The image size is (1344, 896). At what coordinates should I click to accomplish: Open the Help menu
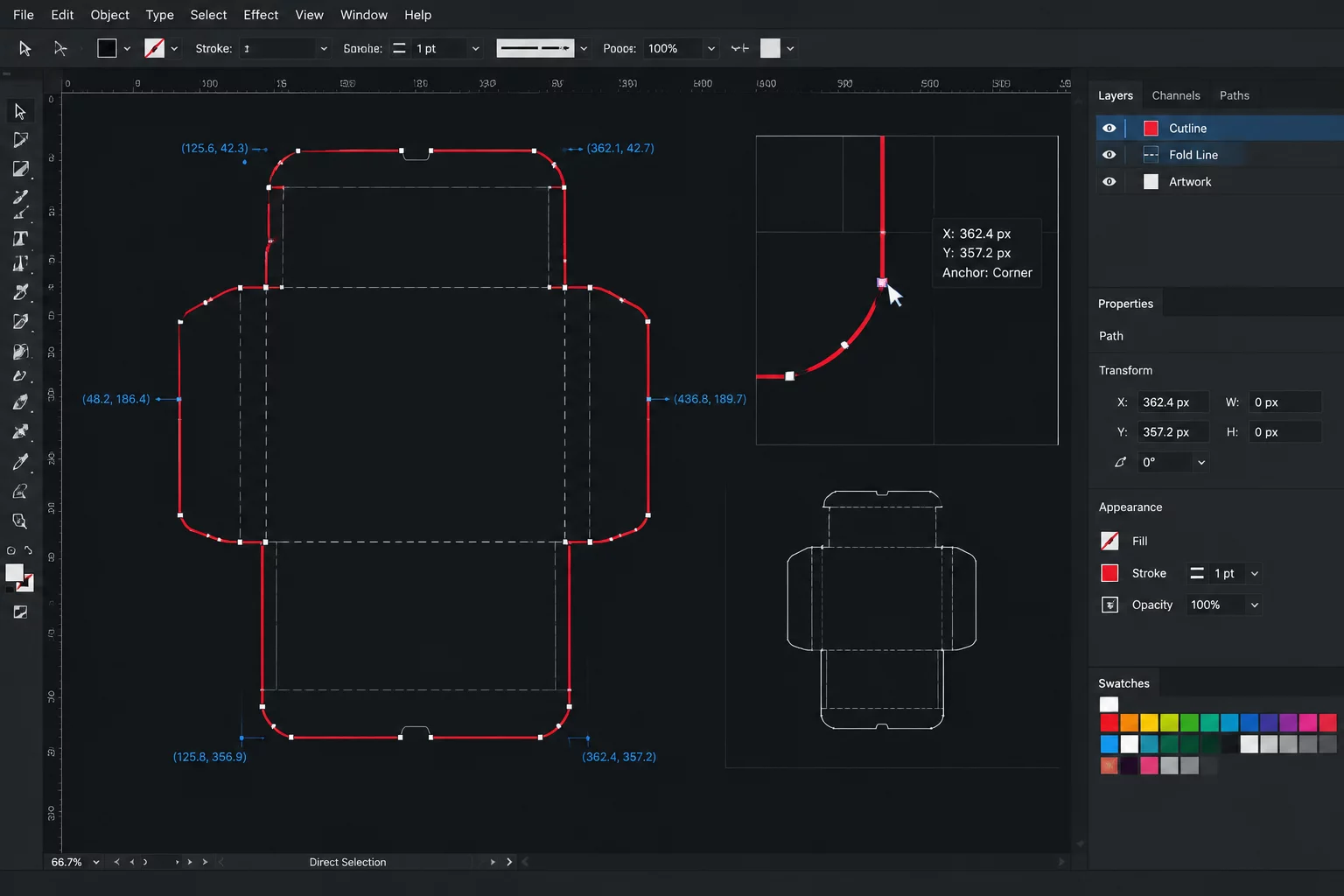point(417,15)
